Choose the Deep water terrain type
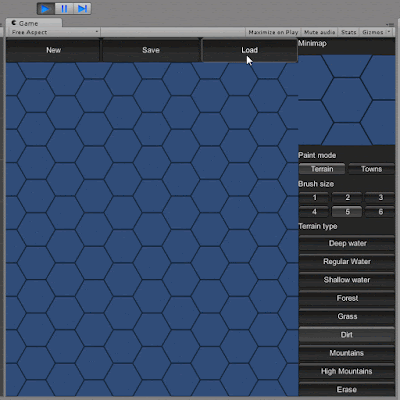 [x=347, y=243]
